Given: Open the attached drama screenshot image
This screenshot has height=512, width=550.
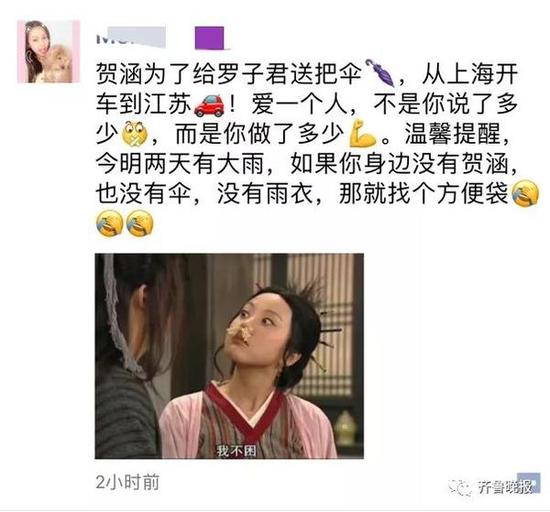Looking at the screenshot, I should (229, 356).
